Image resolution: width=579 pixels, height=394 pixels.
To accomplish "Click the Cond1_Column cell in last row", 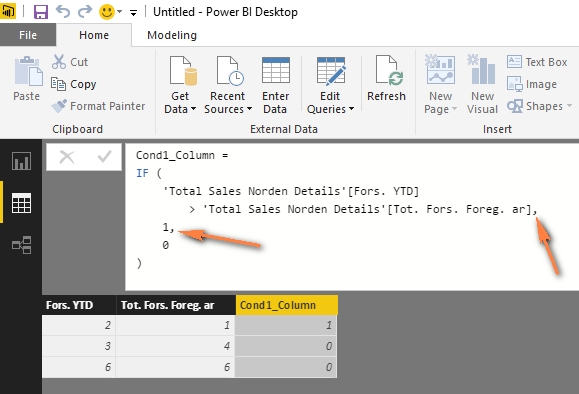I will pyautogui.click(x=286, y=367).
